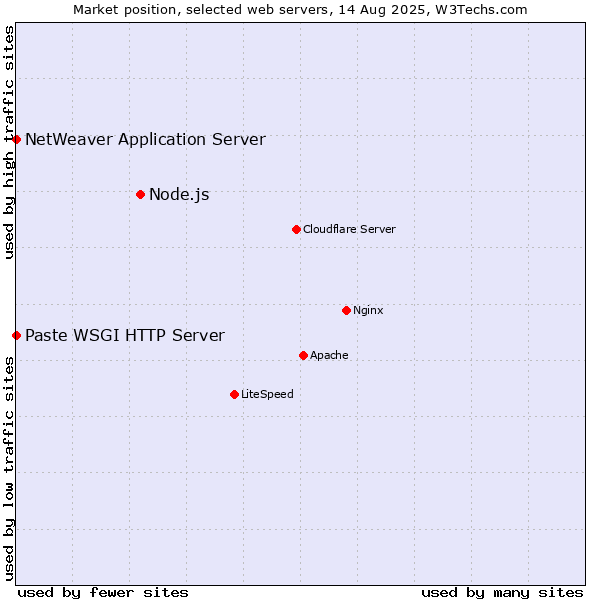Select the 'Apache' label text
Screen dimensions: 600x600
pos(329,355)
